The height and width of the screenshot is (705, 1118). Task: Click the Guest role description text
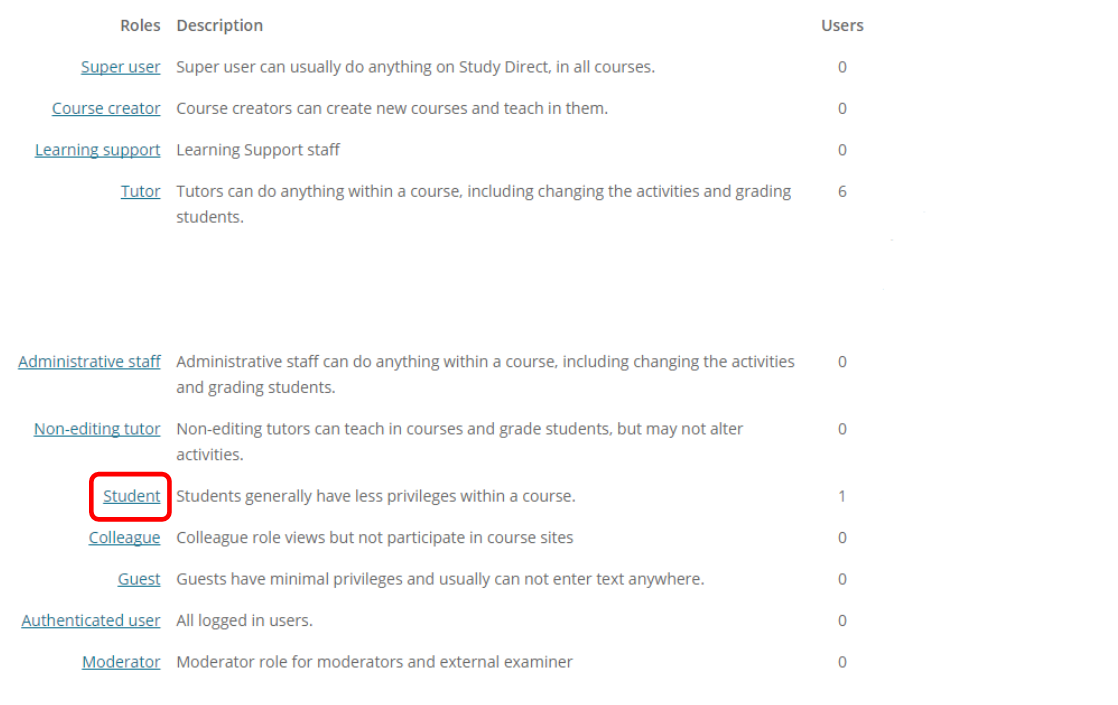click(440, 579)
